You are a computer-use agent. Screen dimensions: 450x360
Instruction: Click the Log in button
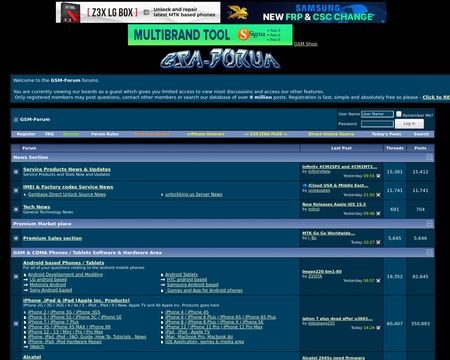(409, 124)
